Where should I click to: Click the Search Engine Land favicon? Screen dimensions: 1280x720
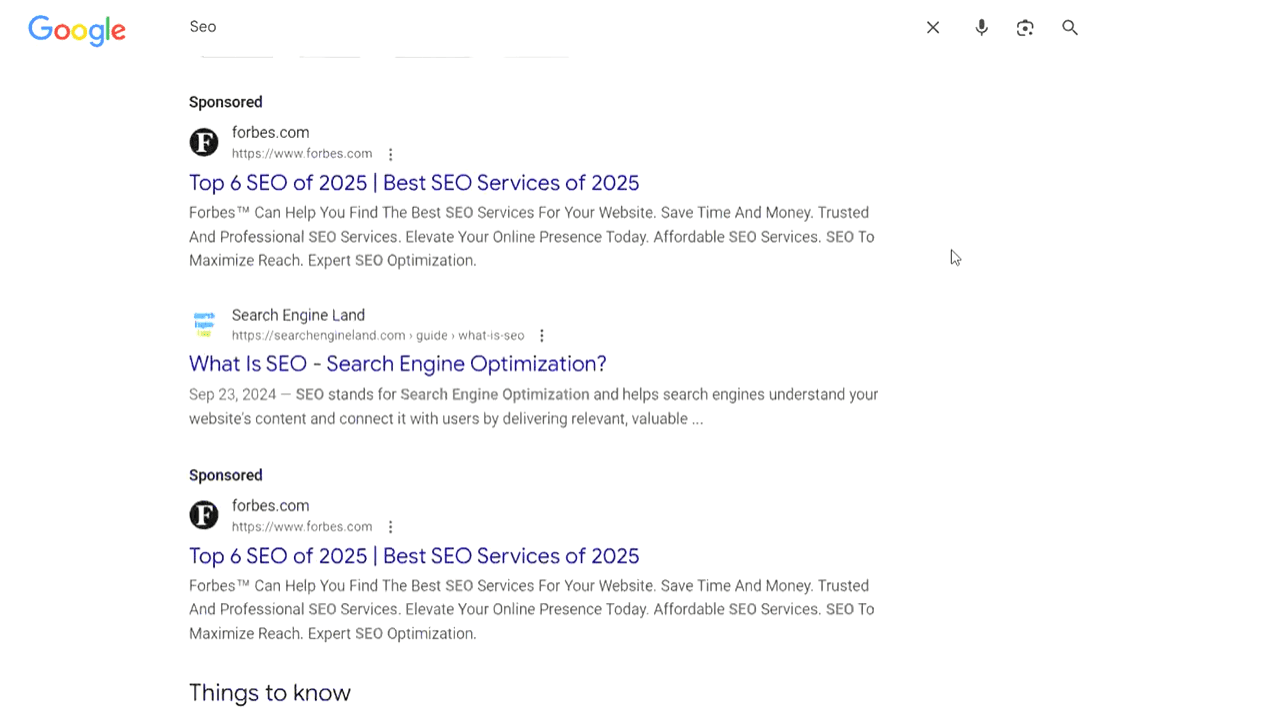(204, 324)
